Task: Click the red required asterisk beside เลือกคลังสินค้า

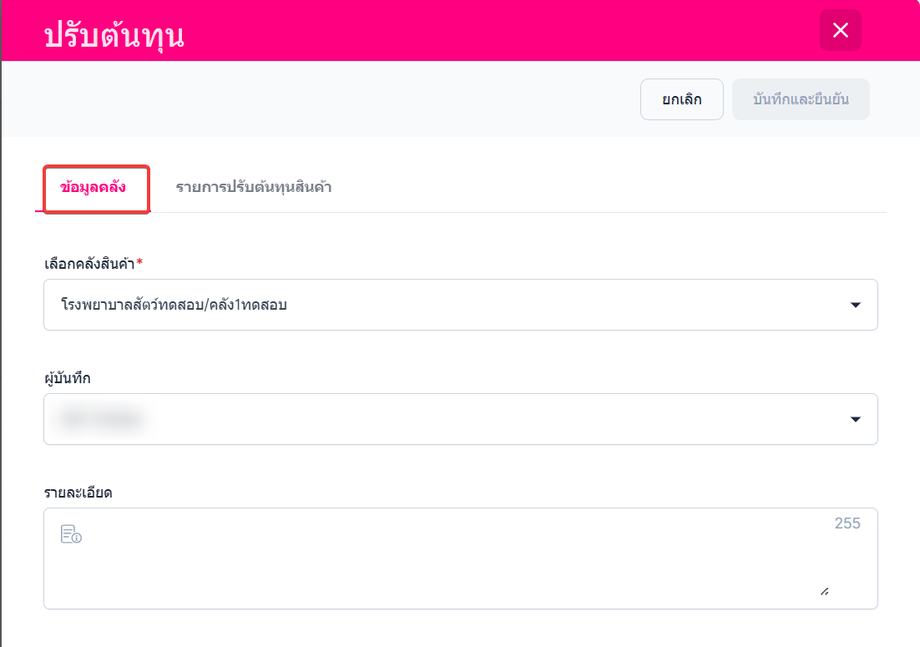Action: 140,262
